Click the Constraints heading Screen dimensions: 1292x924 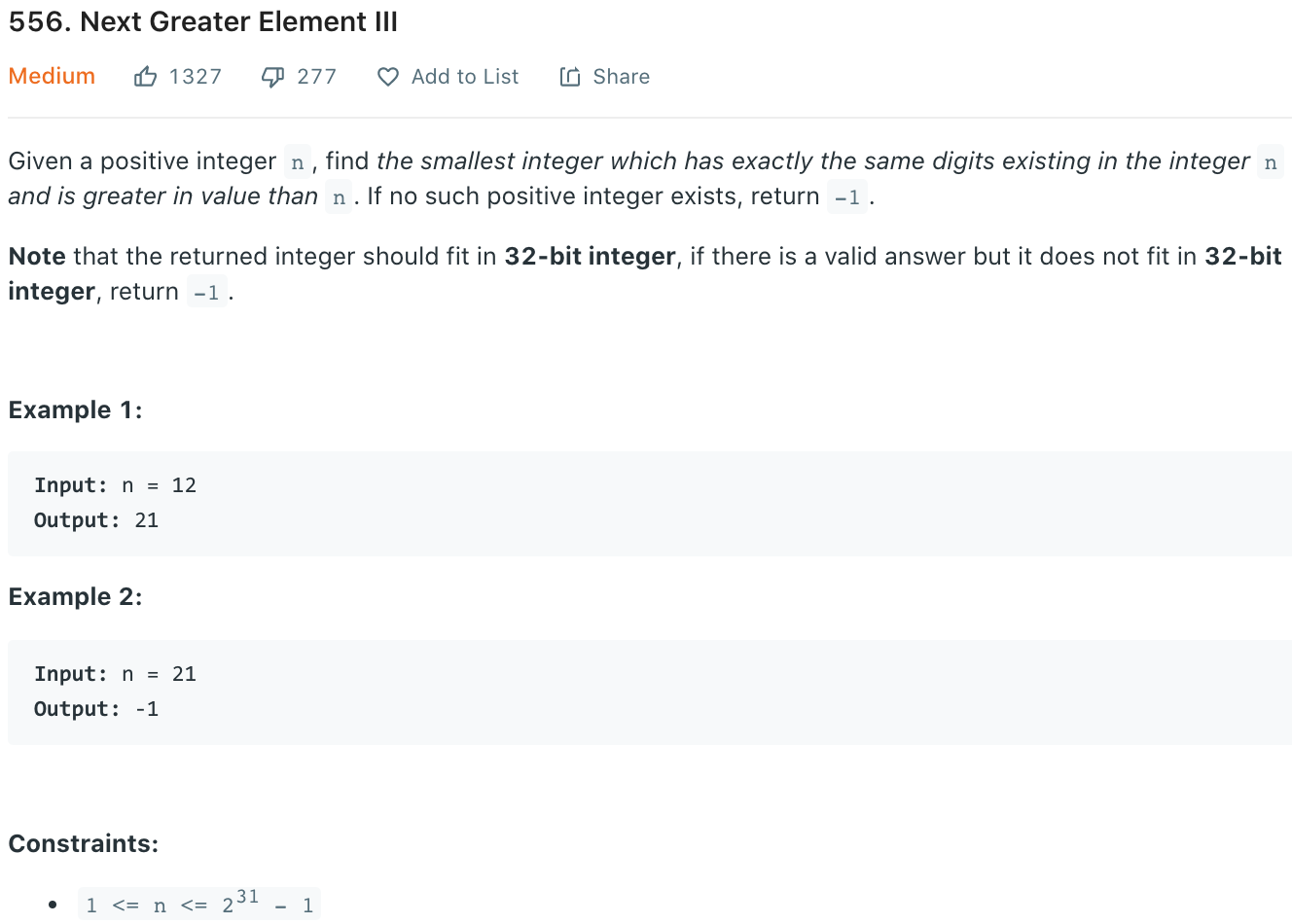click(x=85, y=843)
